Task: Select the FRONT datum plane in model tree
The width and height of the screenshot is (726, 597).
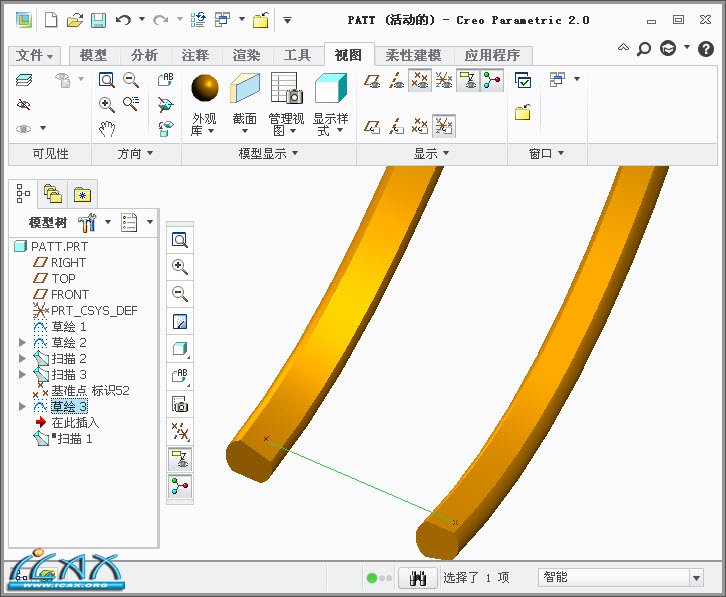Action: 70,294
